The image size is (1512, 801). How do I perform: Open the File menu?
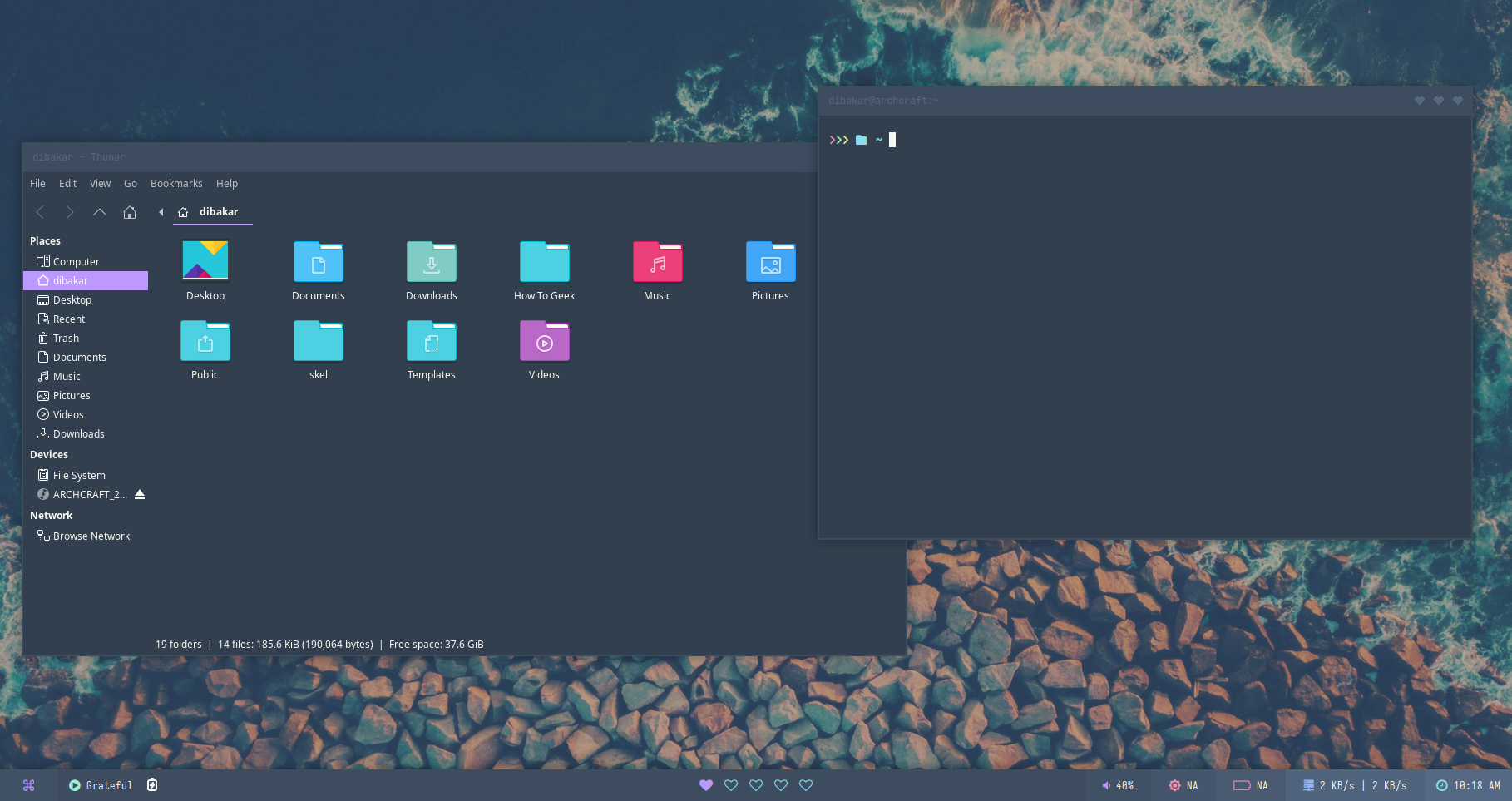37,184
